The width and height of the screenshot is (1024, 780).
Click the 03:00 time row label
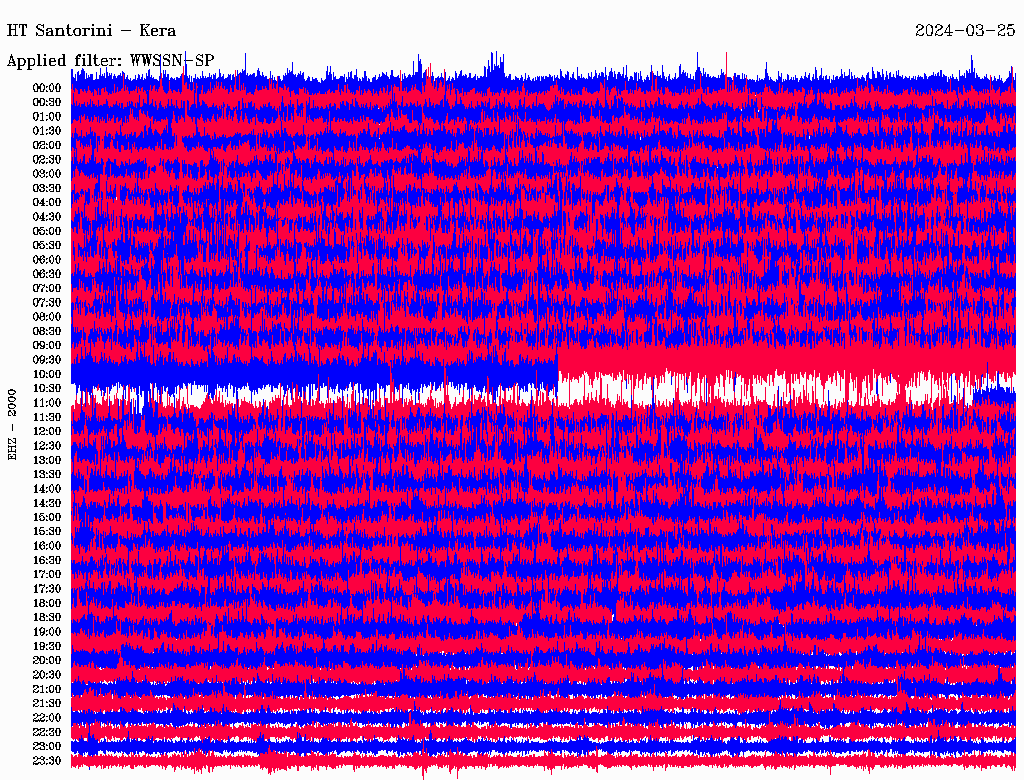[x=47, y=174]
